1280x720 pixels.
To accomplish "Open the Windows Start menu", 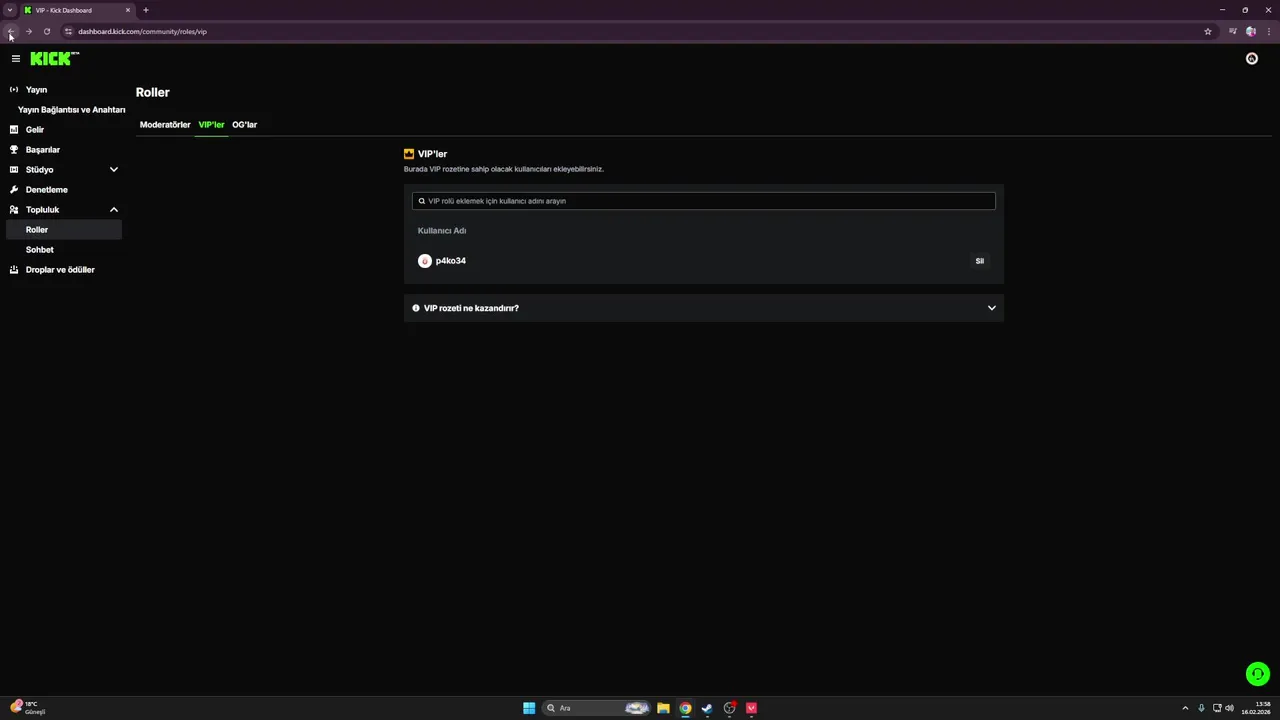I will (x=529, y=708).
